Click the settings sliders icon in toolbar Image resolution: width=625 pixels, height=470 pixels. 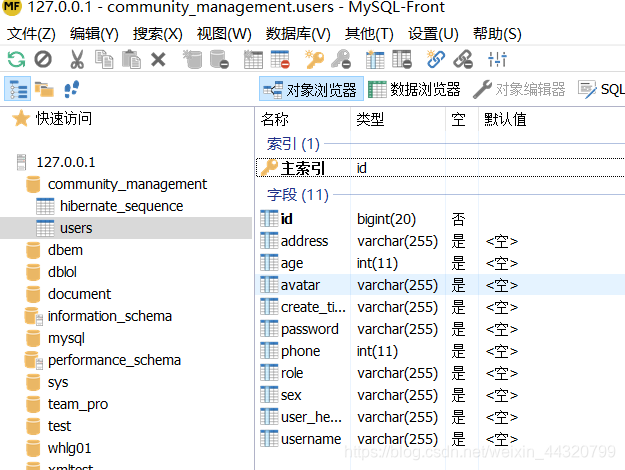[497, 60]
